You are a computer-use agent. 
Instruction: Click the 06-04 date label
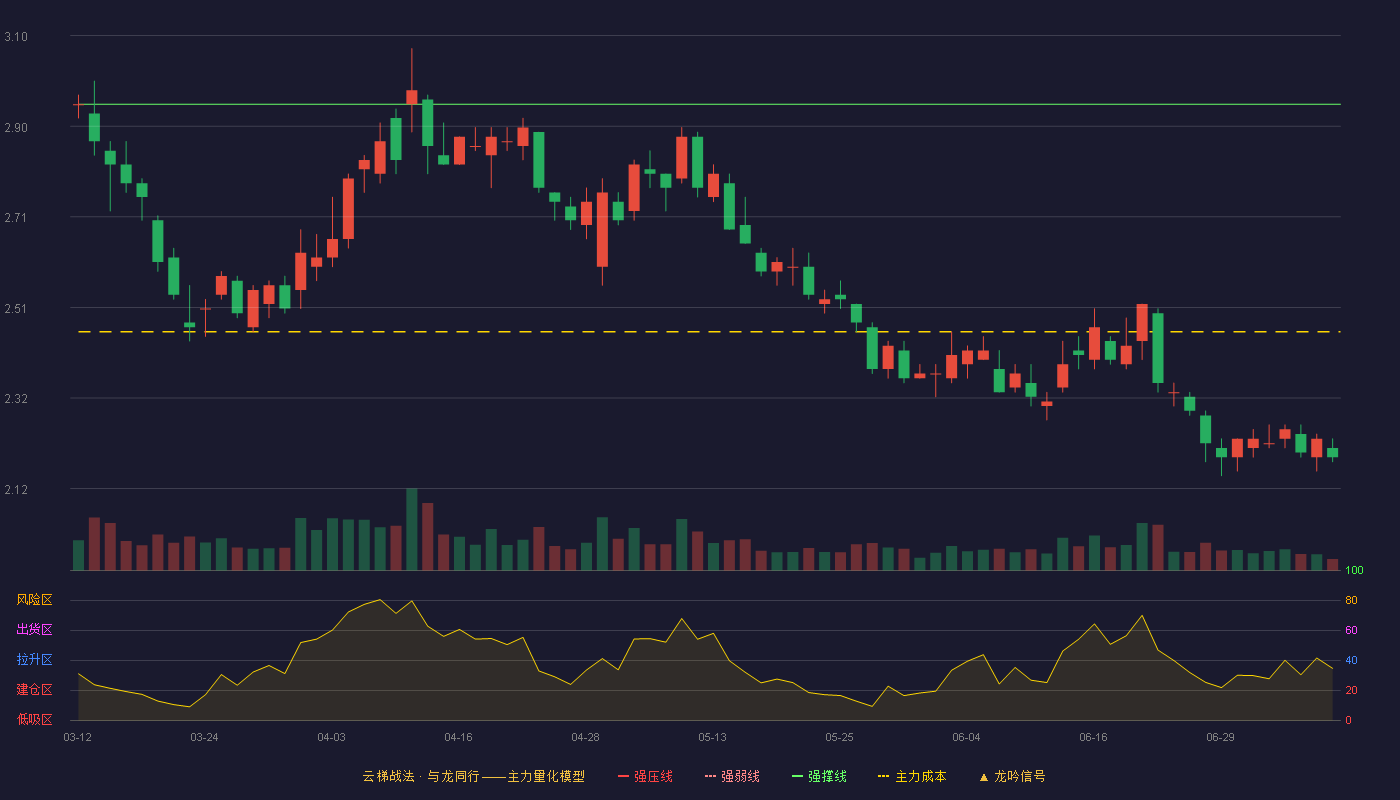click(x=966, y=737)
